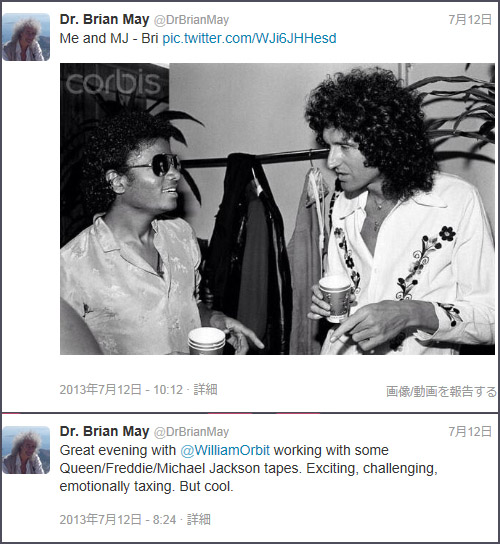Click the 詳細 details link of the 10:12 tweet
Image resolution: width=500 pixels, height=544 pixels.
205,390
